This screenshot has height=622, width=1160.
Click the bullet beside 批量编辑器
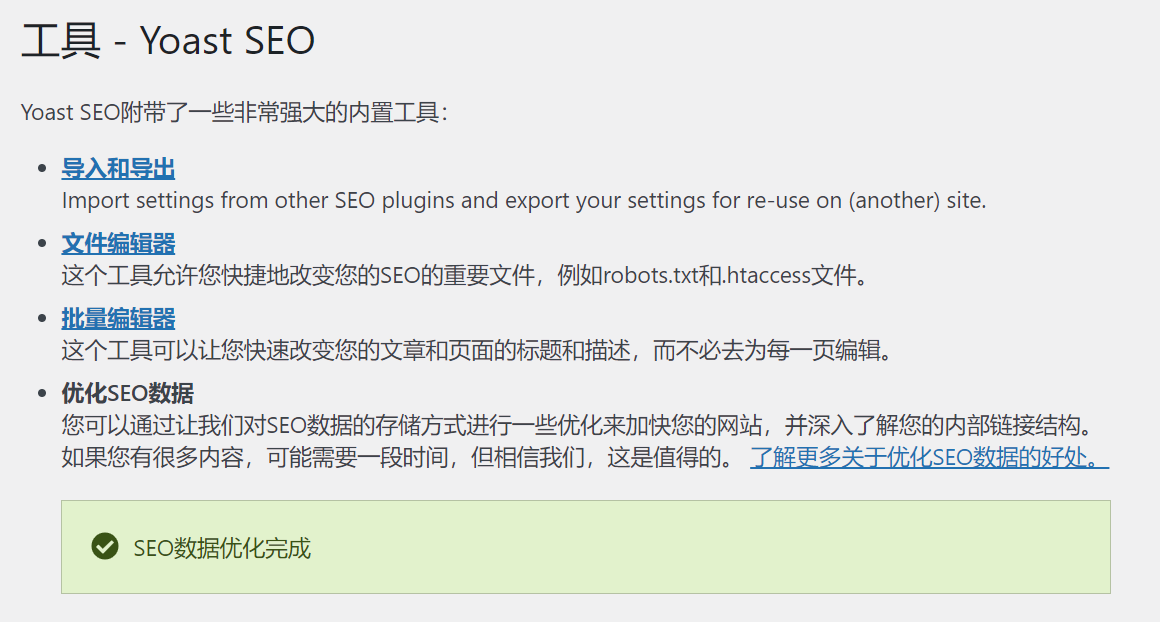44,317
